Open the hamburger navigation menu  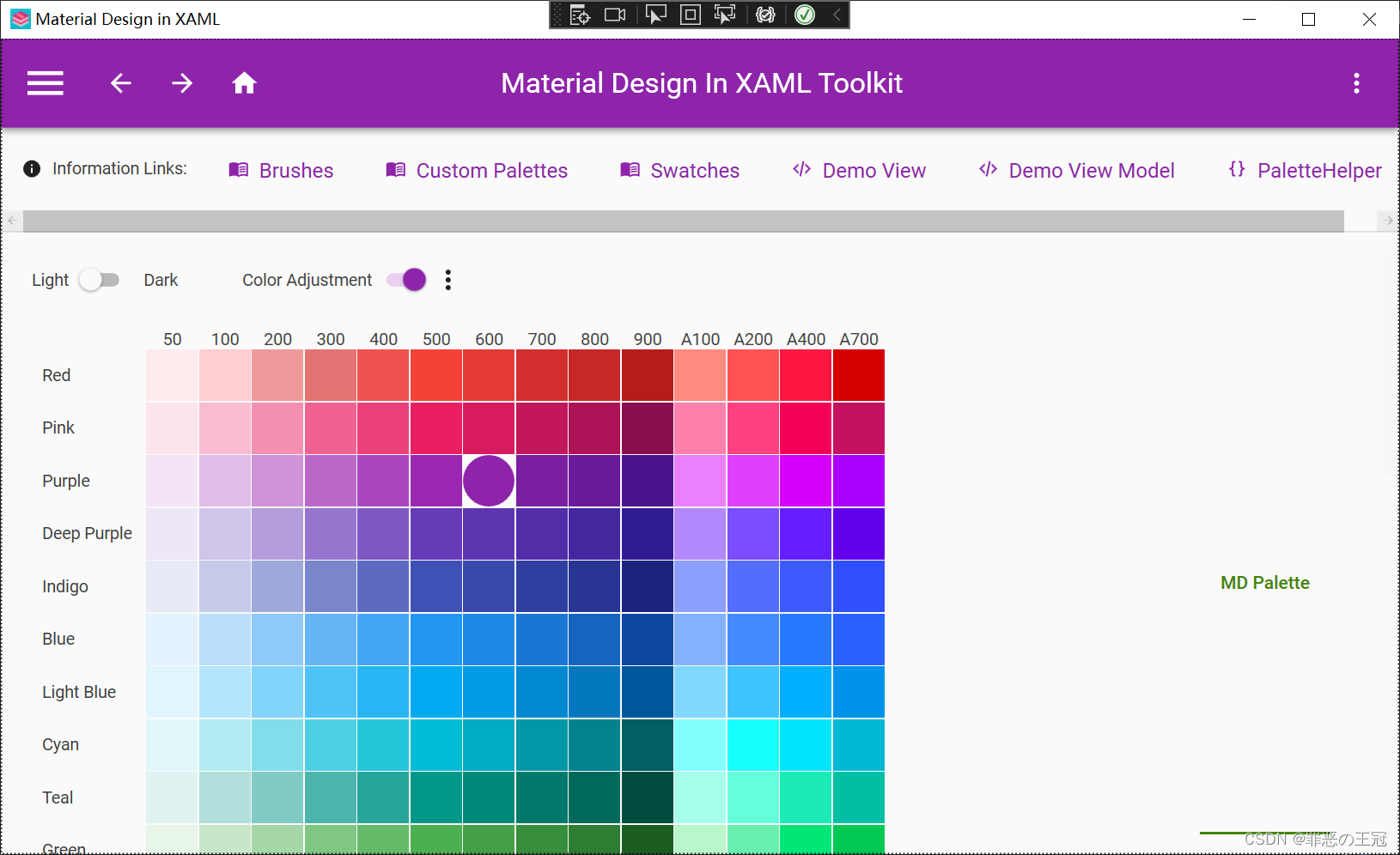coord(46,83)
